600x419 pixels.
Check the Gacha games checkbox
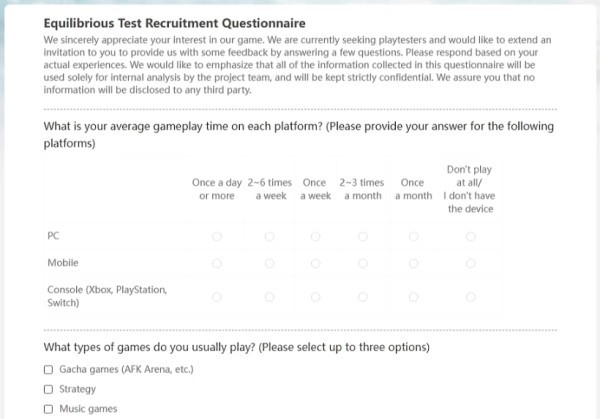pyautogui.click(x=49, y=370)
